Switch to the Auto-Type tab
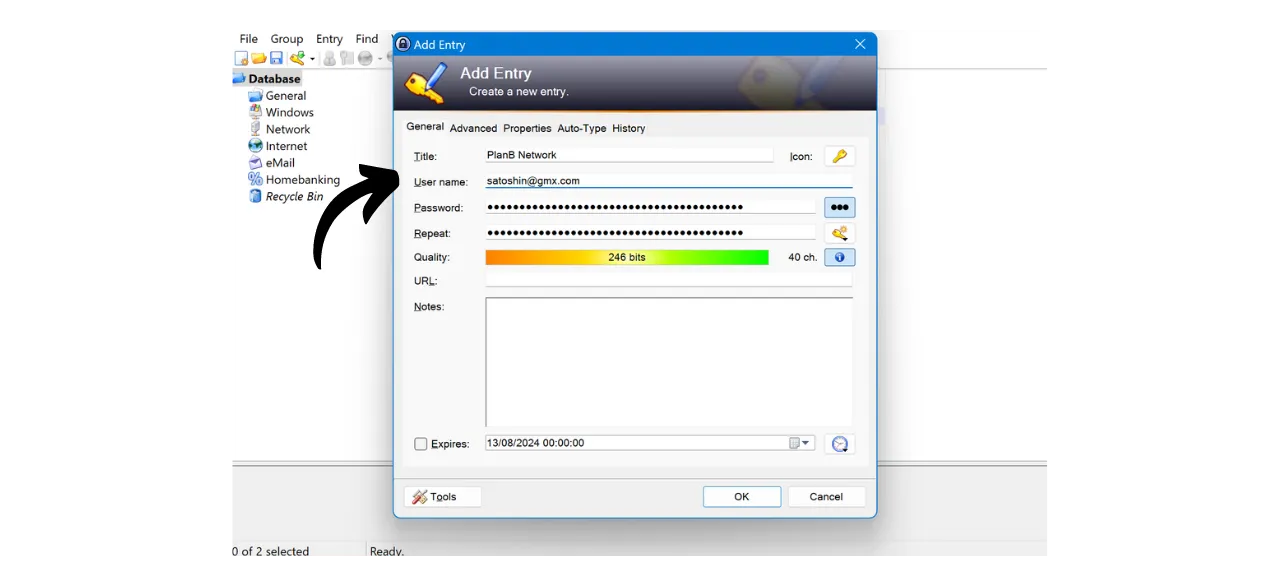1280x586 pixels. (581, 128)
